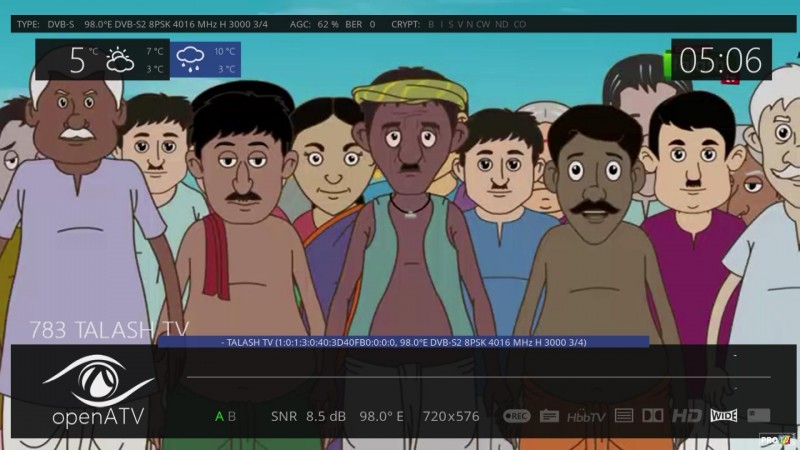
Task: Click the WIDE aspect ratio icon
Action: point(723,416)
